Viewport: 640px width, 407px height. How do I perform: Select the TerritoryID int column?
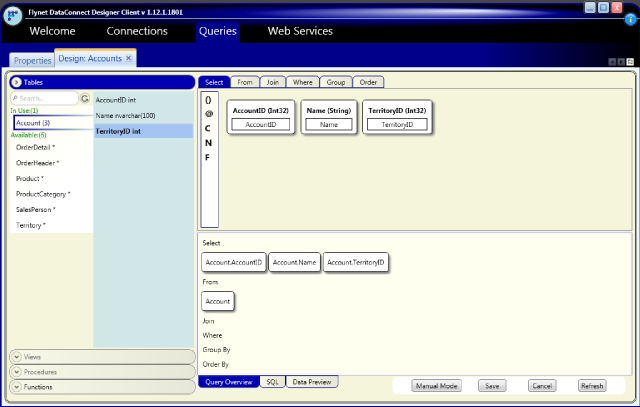(144, 131)
